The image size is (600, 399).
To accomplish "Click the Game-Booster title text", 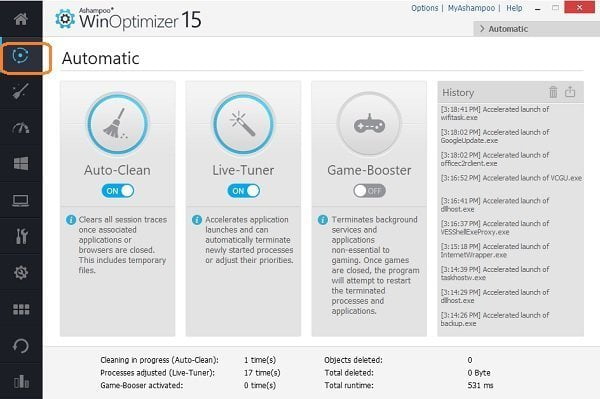I will (x=369, y=170).
